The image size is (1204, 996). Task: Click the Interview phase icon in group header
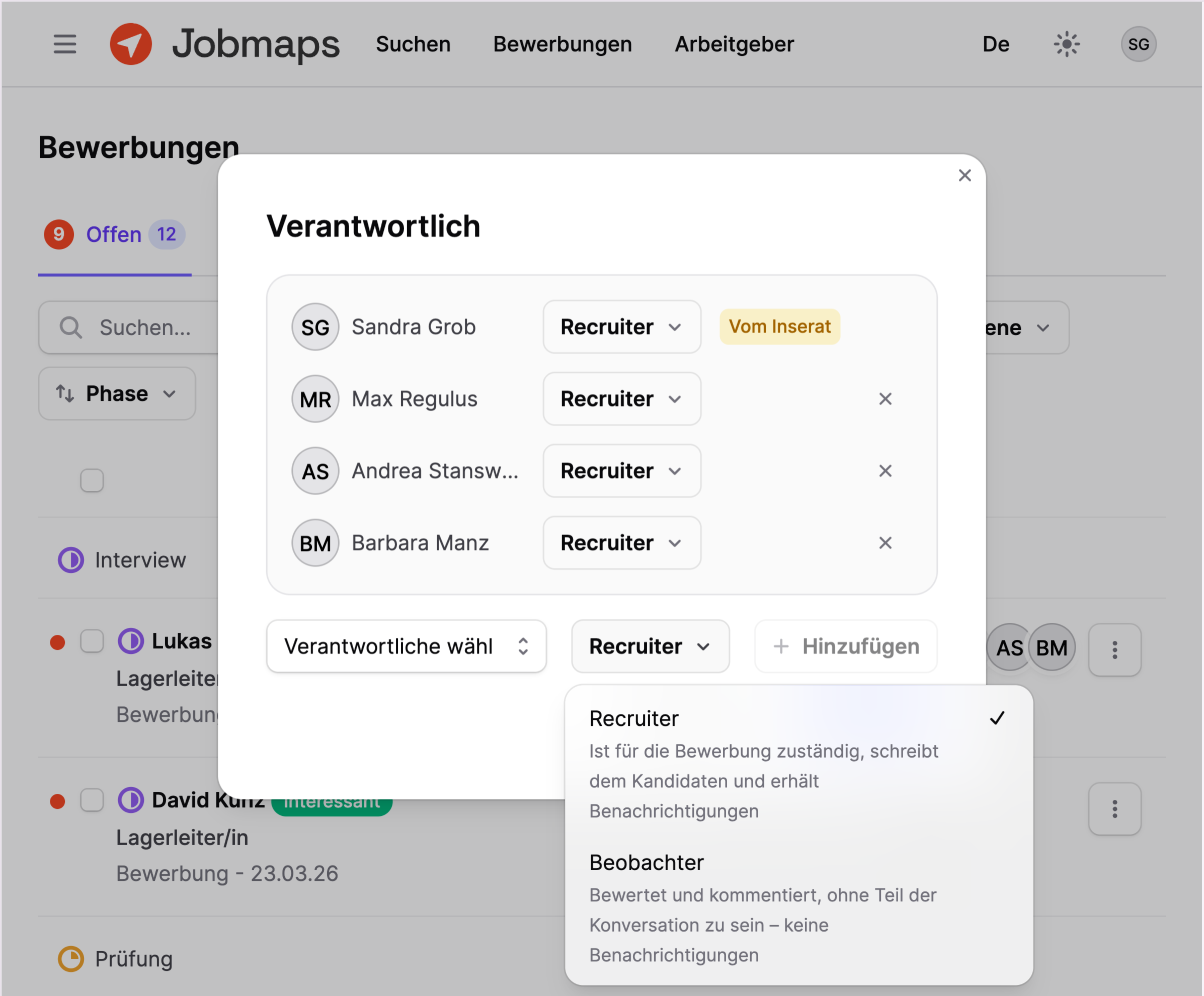point(71,560)
